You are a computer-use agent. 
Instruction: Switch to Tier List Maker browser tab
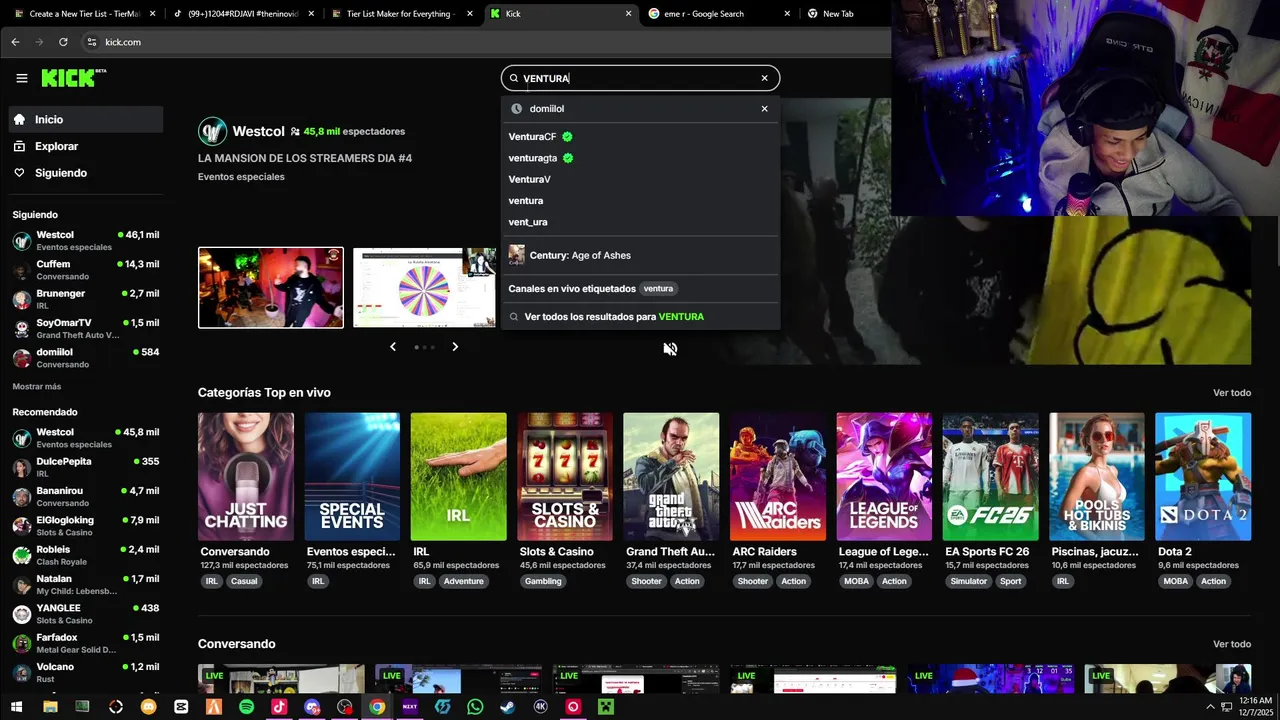[401, 14]
